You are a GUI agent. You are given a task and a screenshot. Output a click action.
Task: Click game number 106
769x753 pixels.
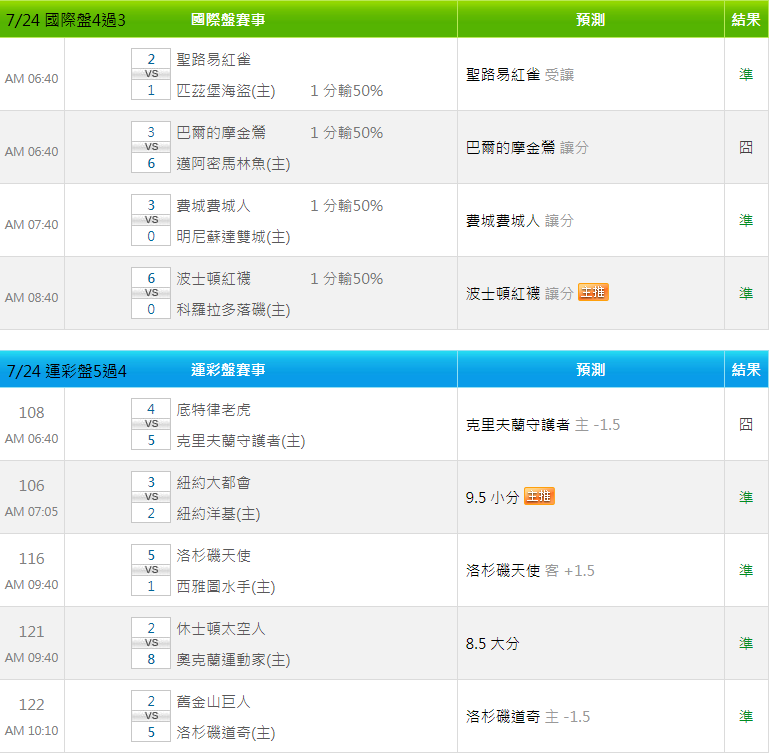point(31,486)
